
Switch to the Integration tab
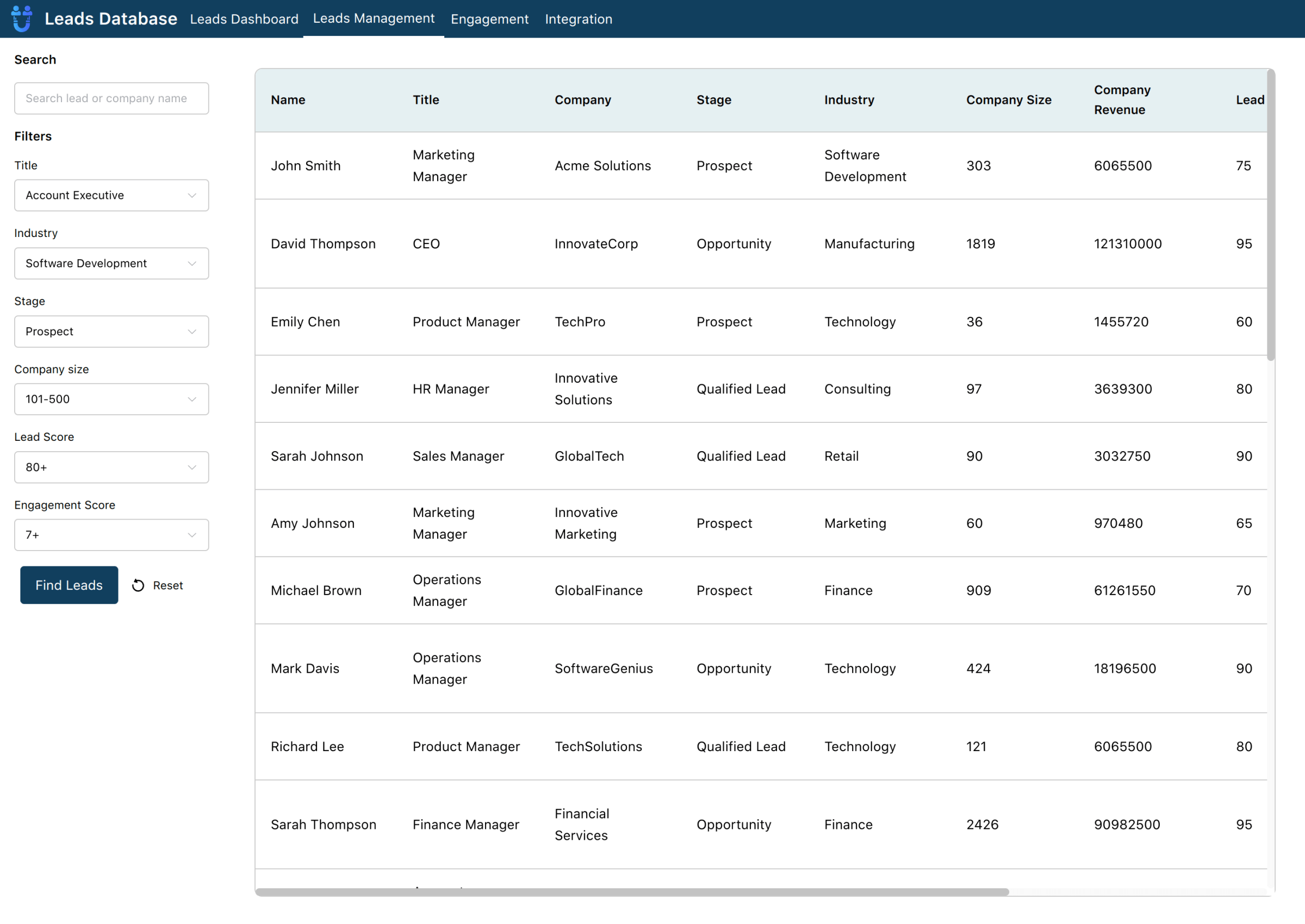pyautogui.click(x=578, y=19)
